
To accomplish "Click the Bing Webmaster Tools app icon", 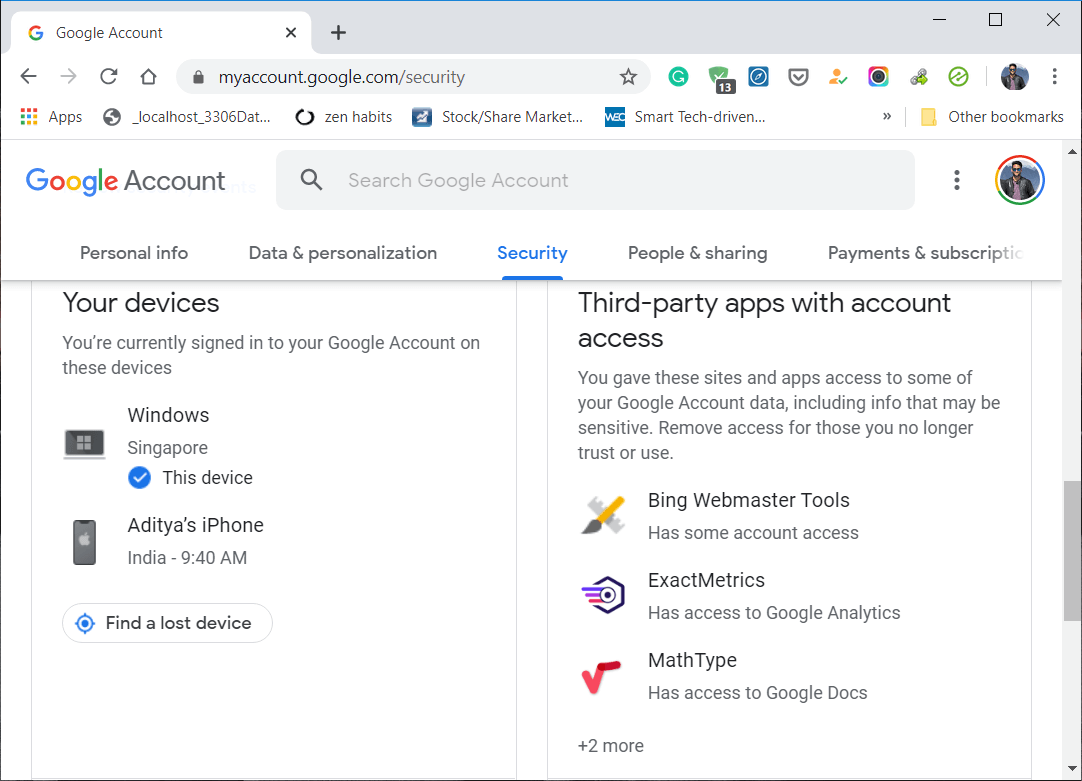I will click(603, 513).
